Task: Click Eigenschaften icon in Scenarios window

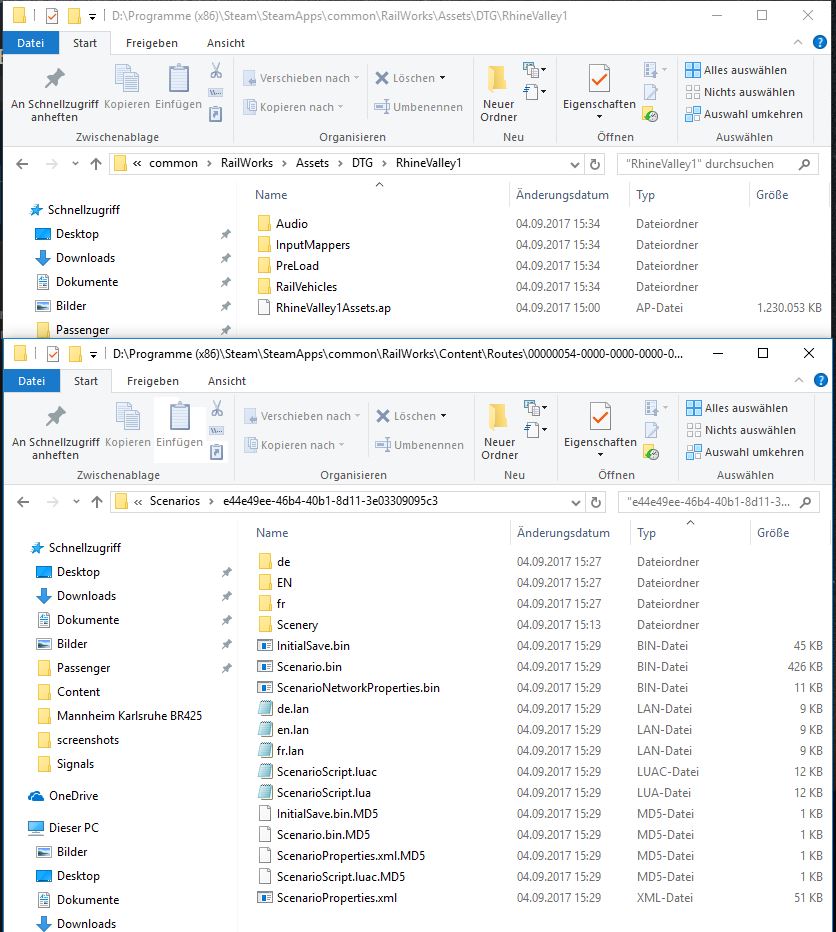Action: 600,418
